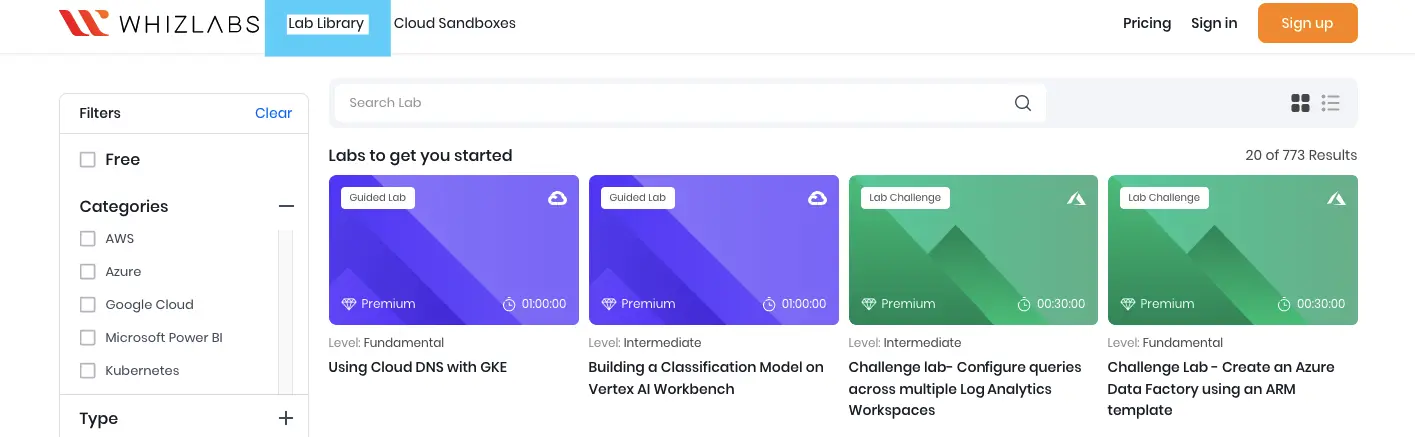
Task: Click Premium diamond on Using Cloud DNS card
Action: pos(349,303)
